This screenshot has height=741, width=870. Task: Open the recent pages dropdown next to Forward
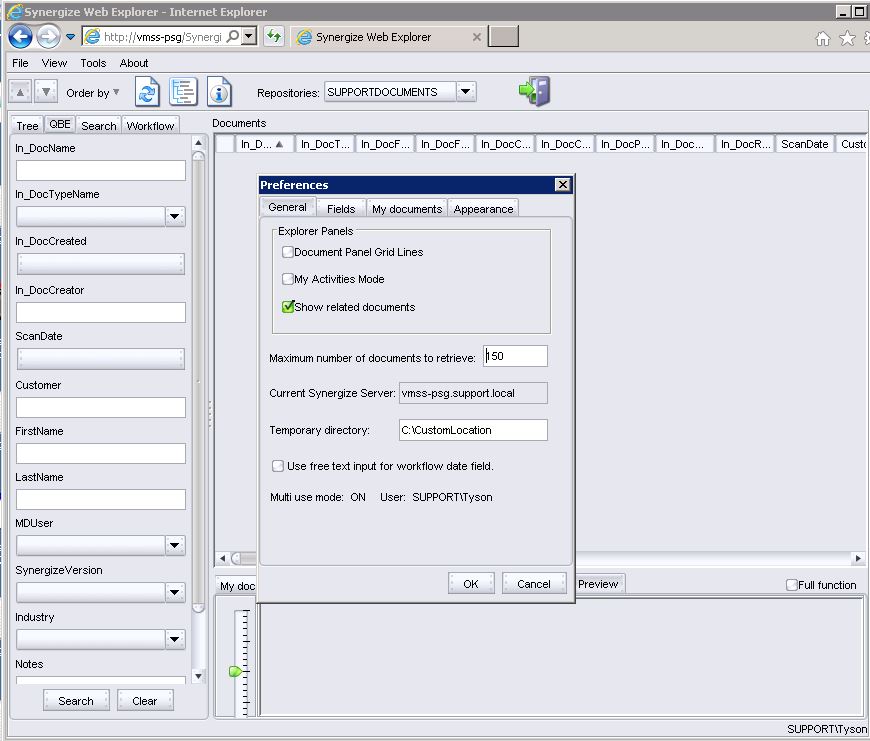coord(70,37)
